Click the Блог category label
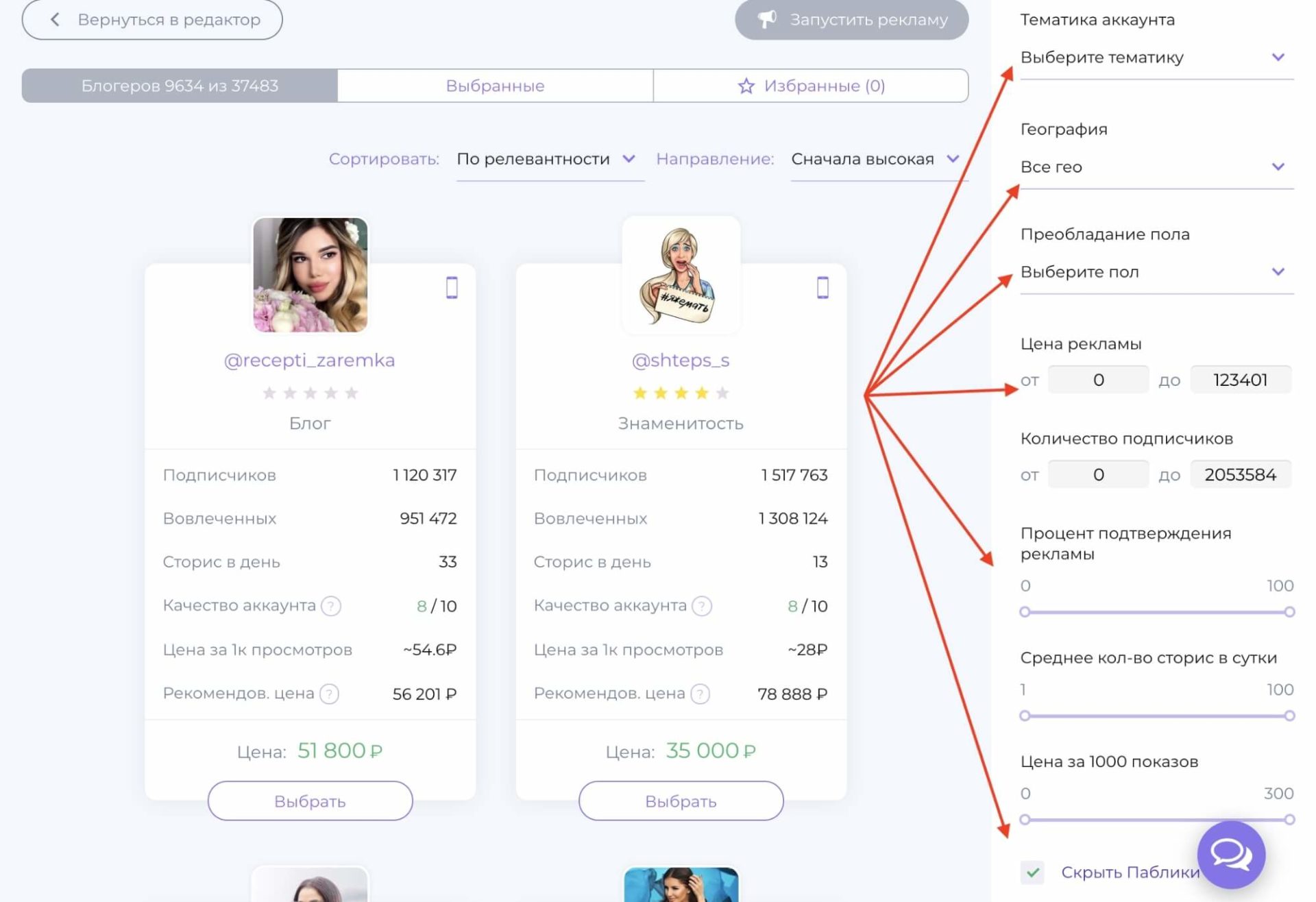The image size is (1316, 902). [x=310, y=424]
